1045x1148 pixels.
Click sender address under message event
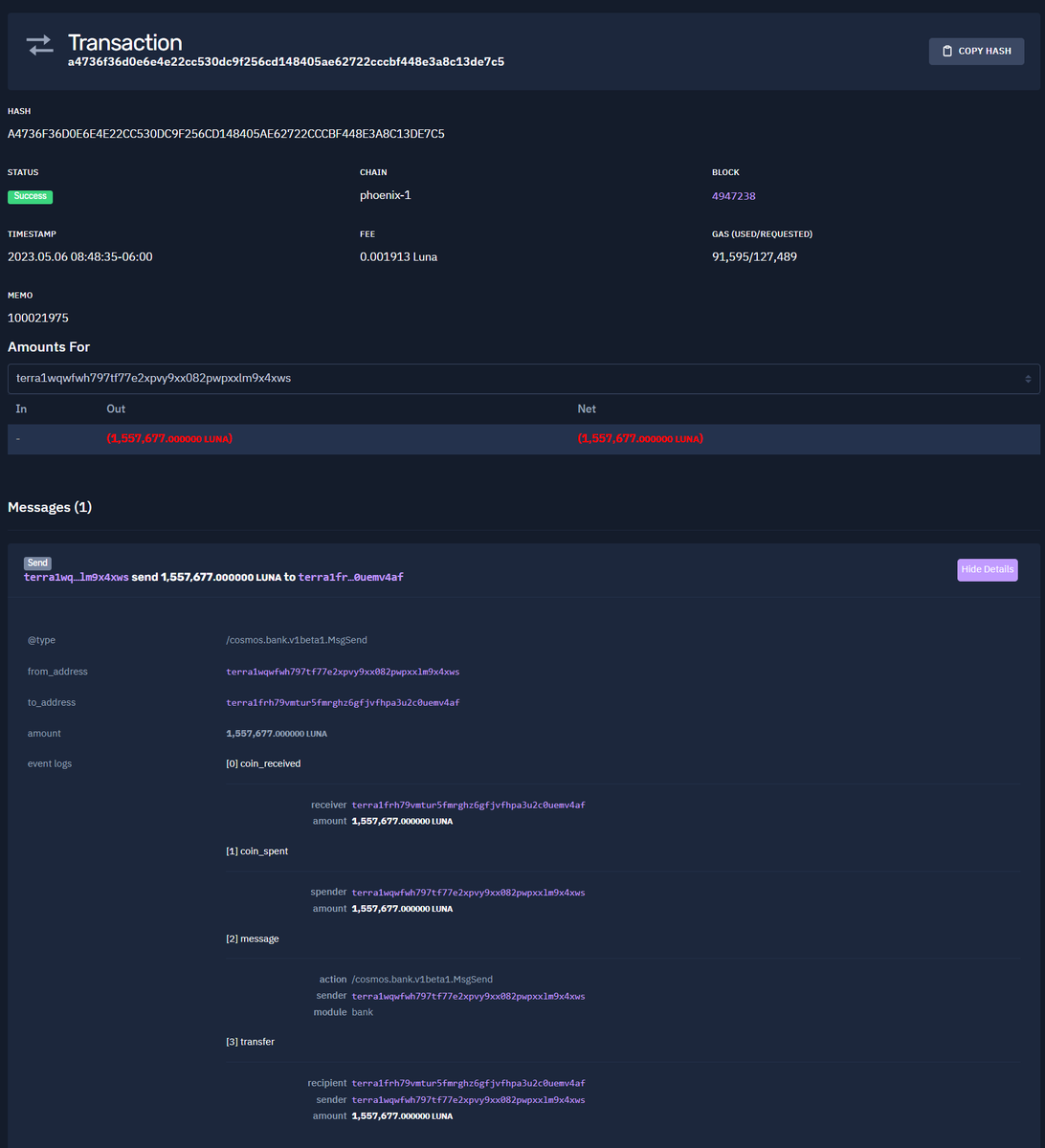pyautogui.click(x=469, y=996)
